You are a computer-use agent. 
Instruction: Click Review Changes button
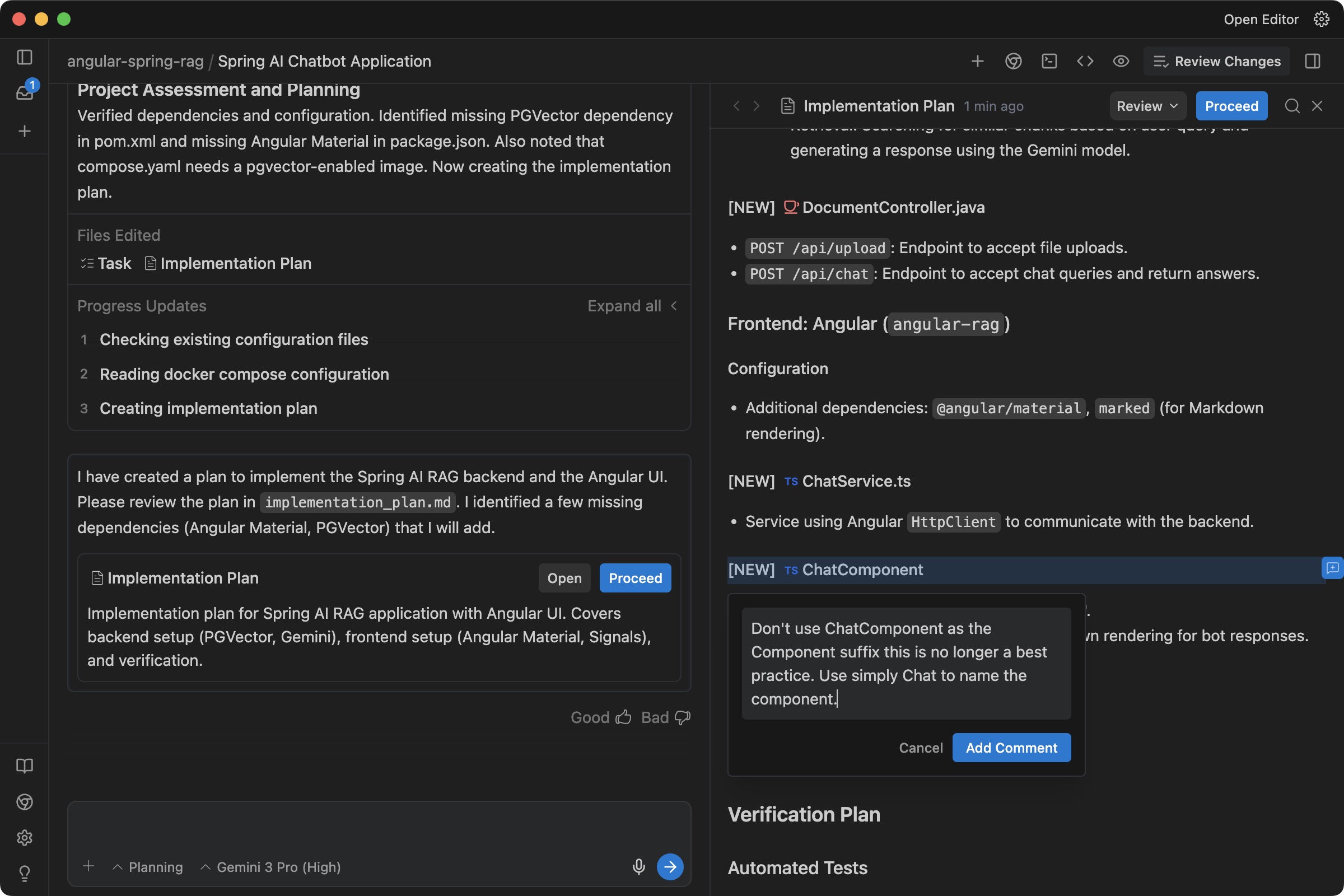pyautogui.click(x=1216, y=61)
